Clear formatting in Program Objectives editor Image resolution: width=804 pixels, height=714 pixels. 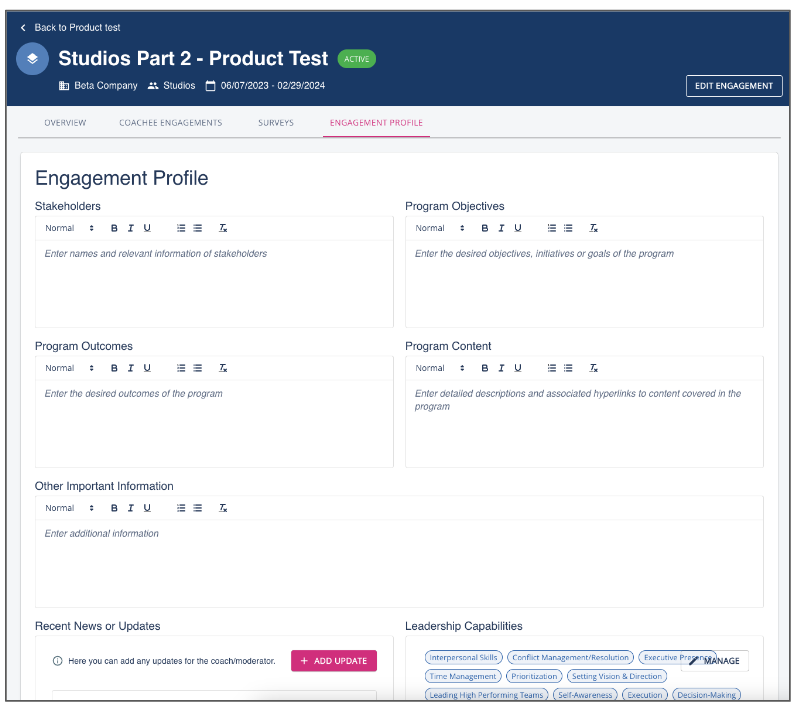pos(593,228)
